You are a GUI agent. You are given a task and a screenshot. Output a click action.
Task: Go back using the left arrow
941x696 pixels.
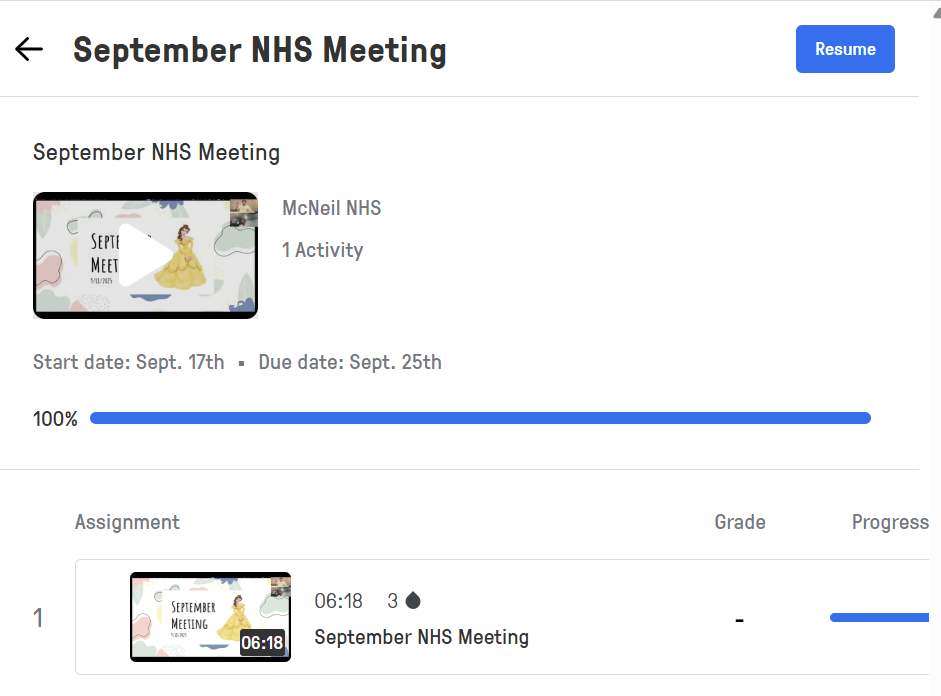[x=29, y=49]
